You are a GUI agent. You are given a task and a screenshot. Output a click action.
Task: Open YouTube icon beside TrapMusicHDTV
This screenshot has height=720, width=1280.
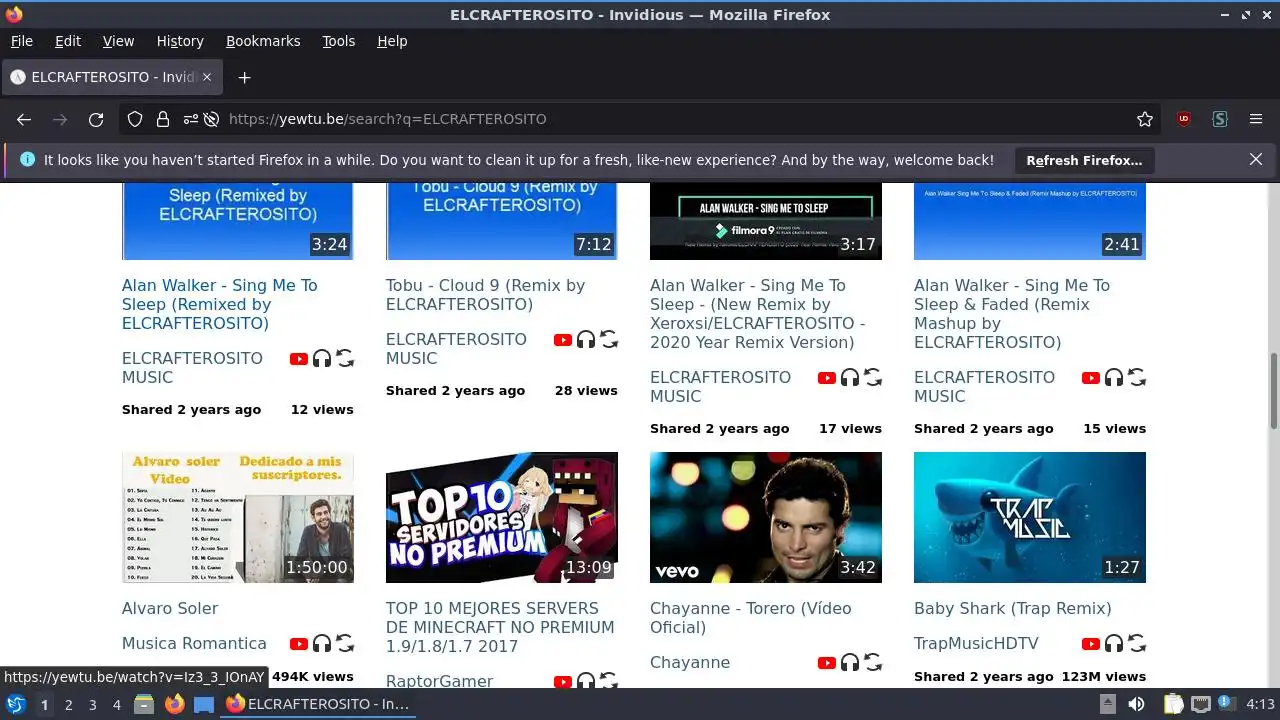click(x=1091, y=643)
